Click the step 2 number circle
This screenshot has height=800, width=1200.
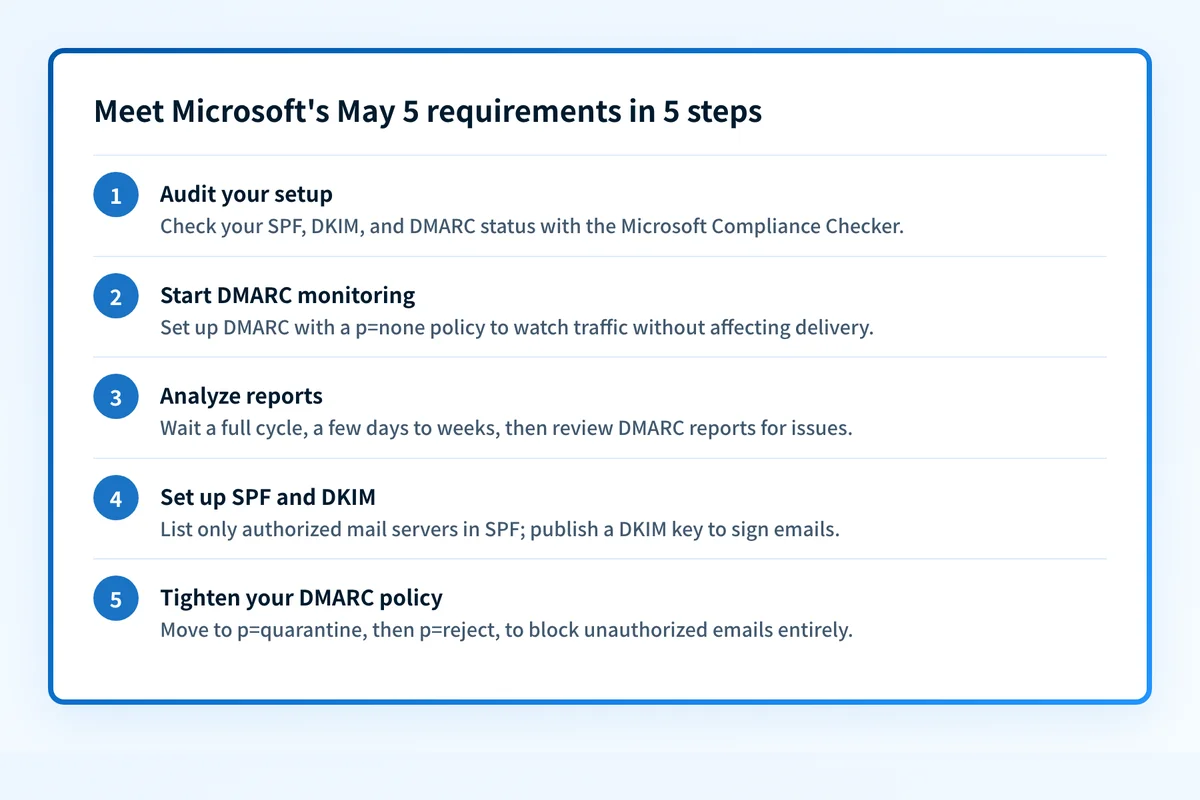click(x=116, y=296)
